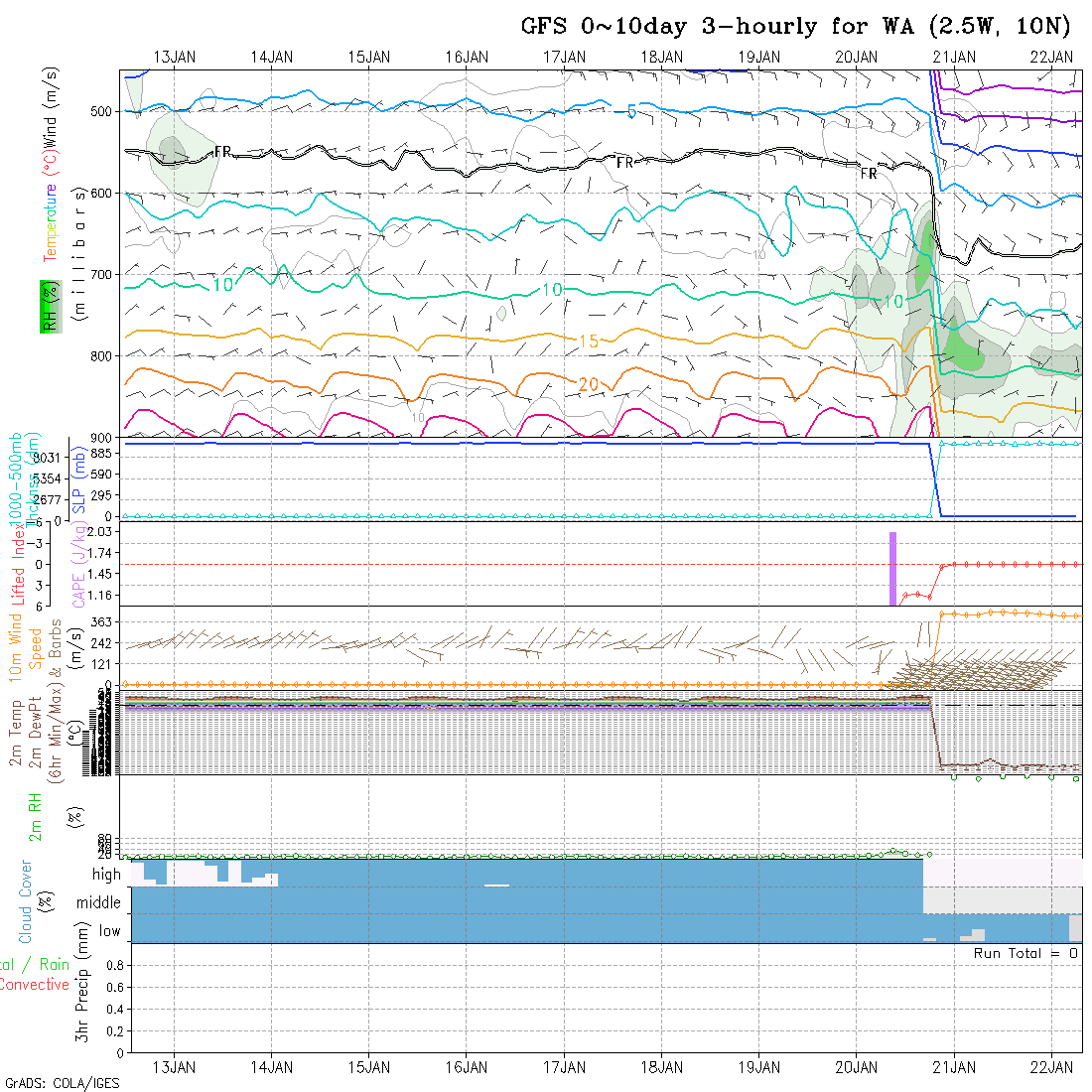Click the 500 millibar pressure tick label
The image size is (1092, 1092).
click(103, 112)
